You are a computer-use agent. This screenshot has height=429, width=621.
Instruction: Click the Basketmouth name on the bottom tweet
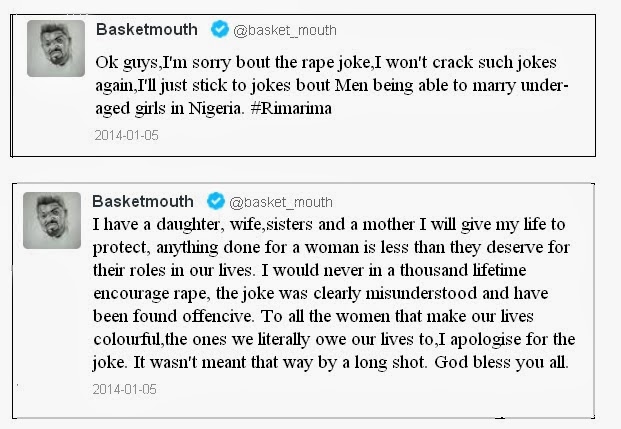coord(145,199)
